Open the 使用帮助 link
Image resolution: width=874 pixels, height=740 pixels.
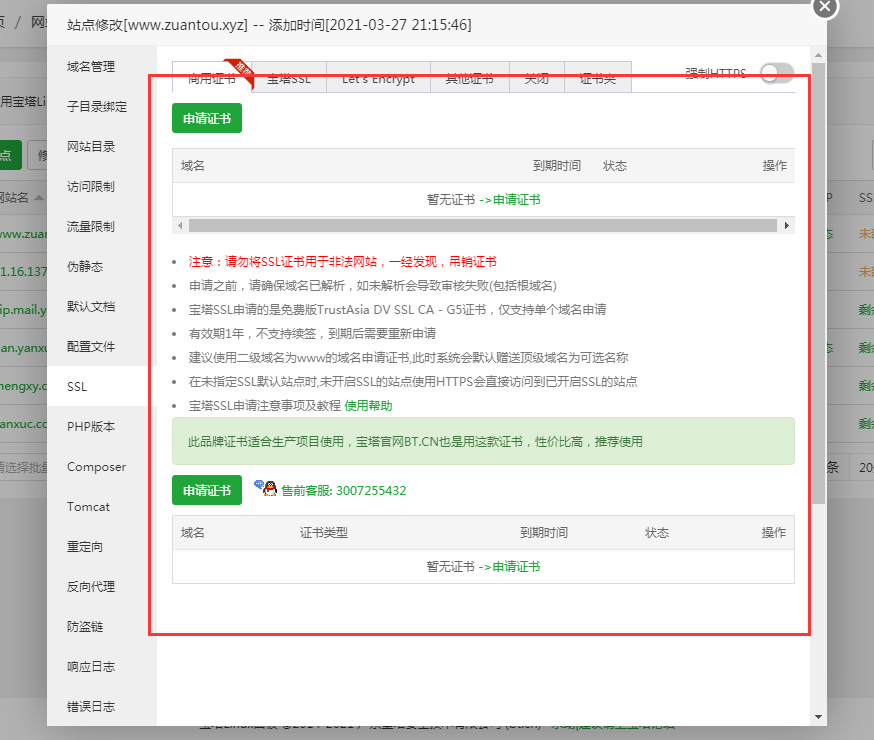[x=368, y=406]
